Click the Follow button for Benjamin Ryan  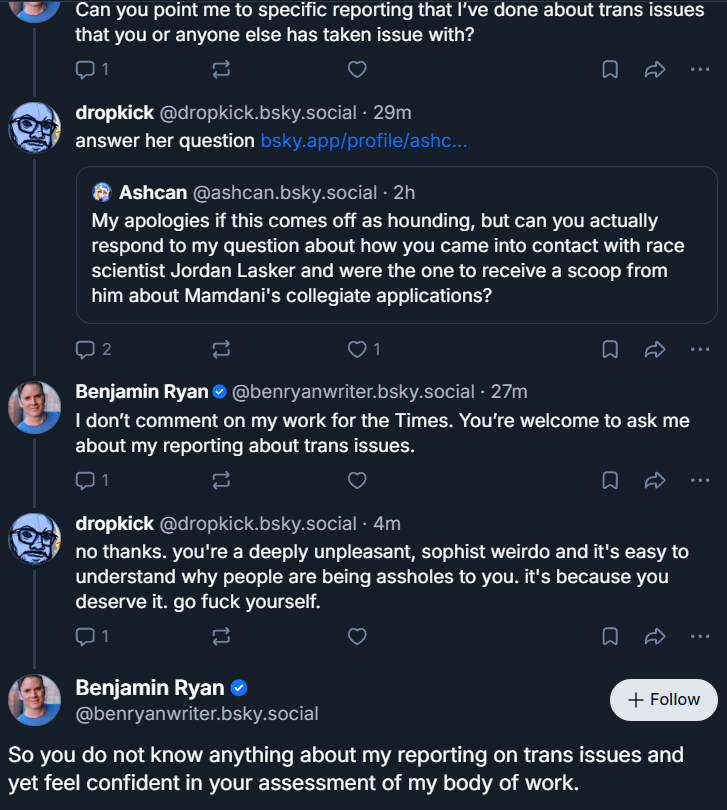click(664, 700)
